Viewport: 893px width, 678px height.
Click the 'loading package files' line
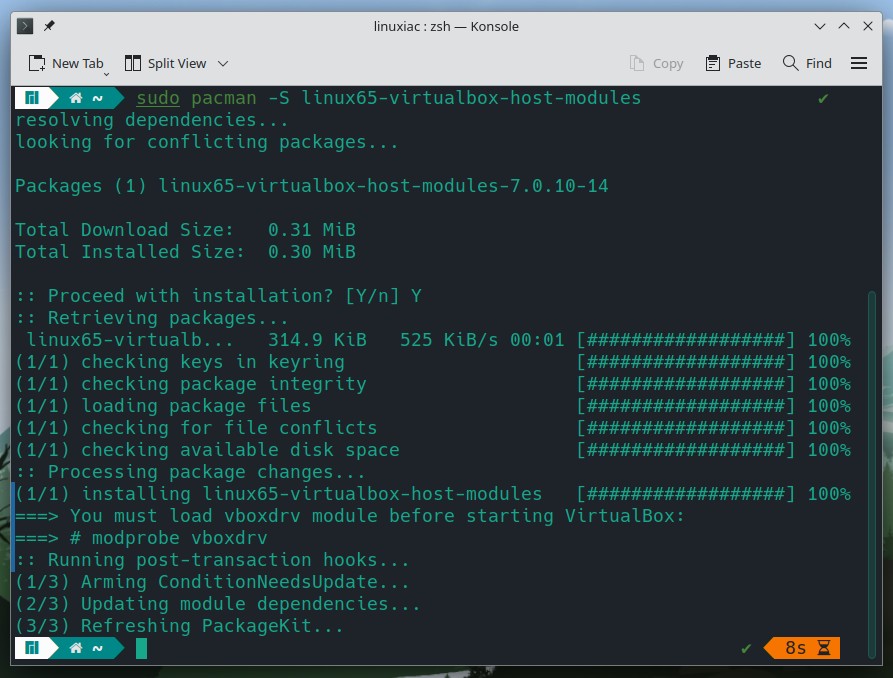163,406
